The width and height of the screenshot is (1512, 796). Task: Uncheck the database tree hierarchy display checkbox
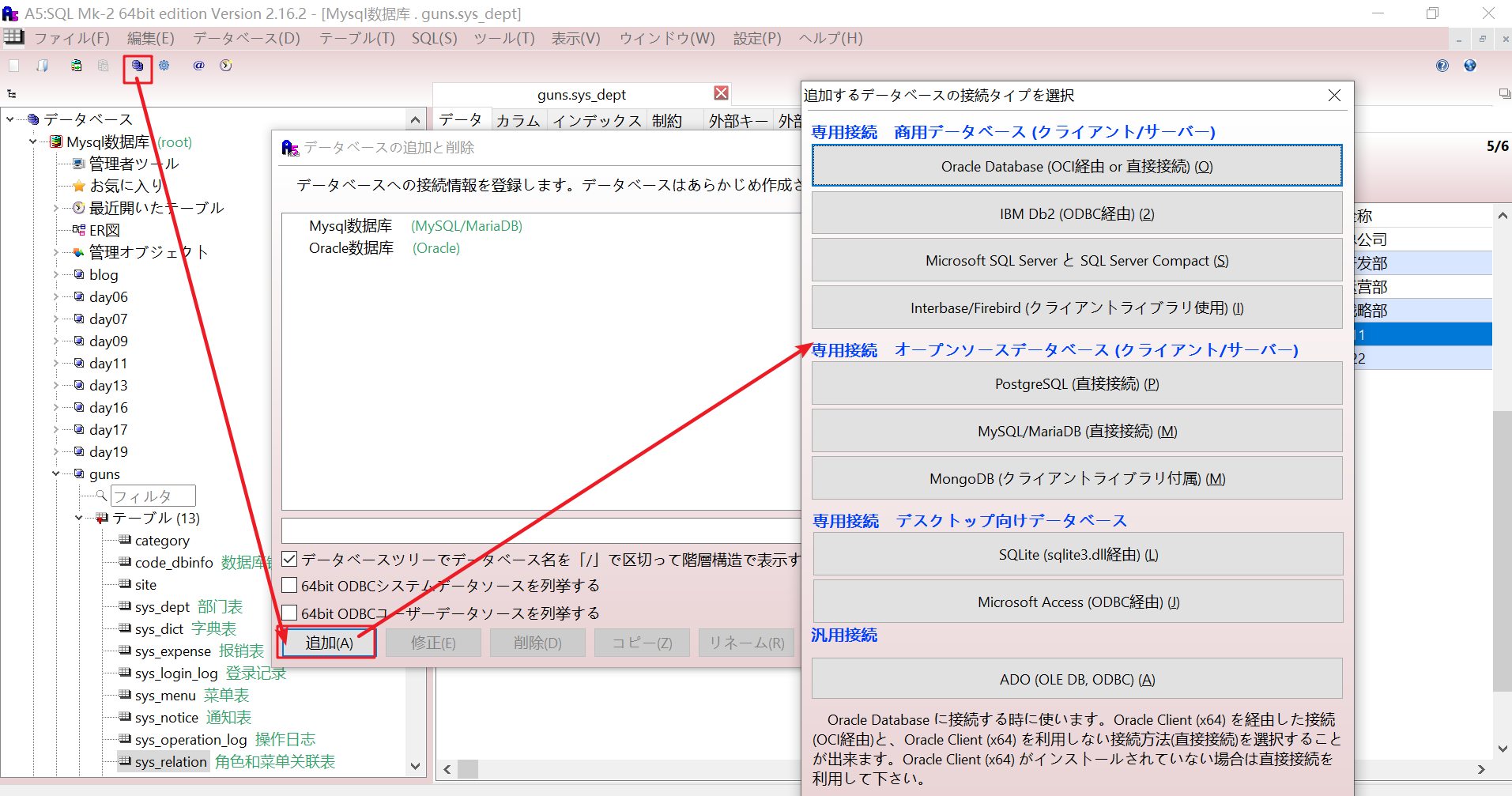tap(289, 559)
